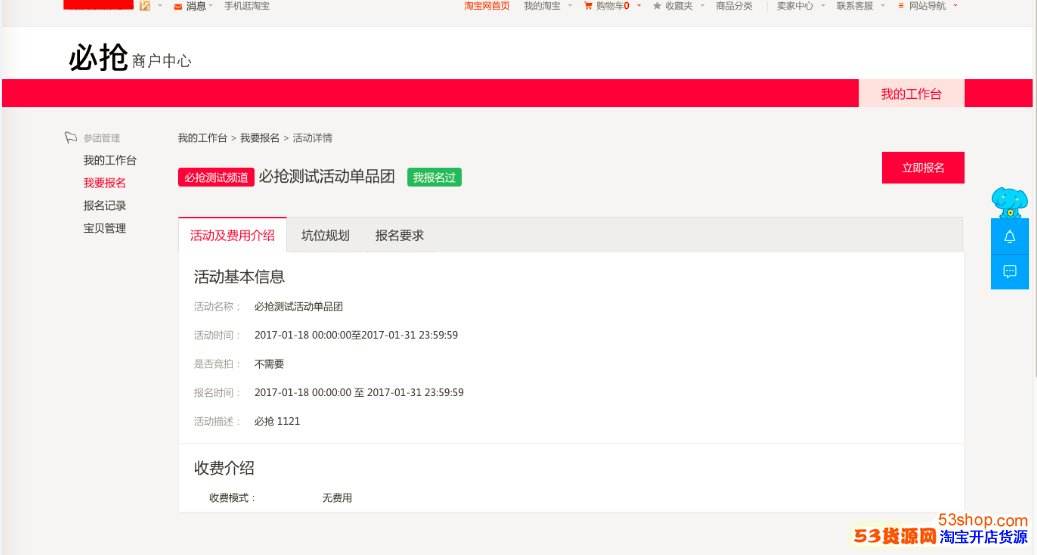Open 宝贝管理 in the left sidebar

pyautogui.click(x=104, y=228)
